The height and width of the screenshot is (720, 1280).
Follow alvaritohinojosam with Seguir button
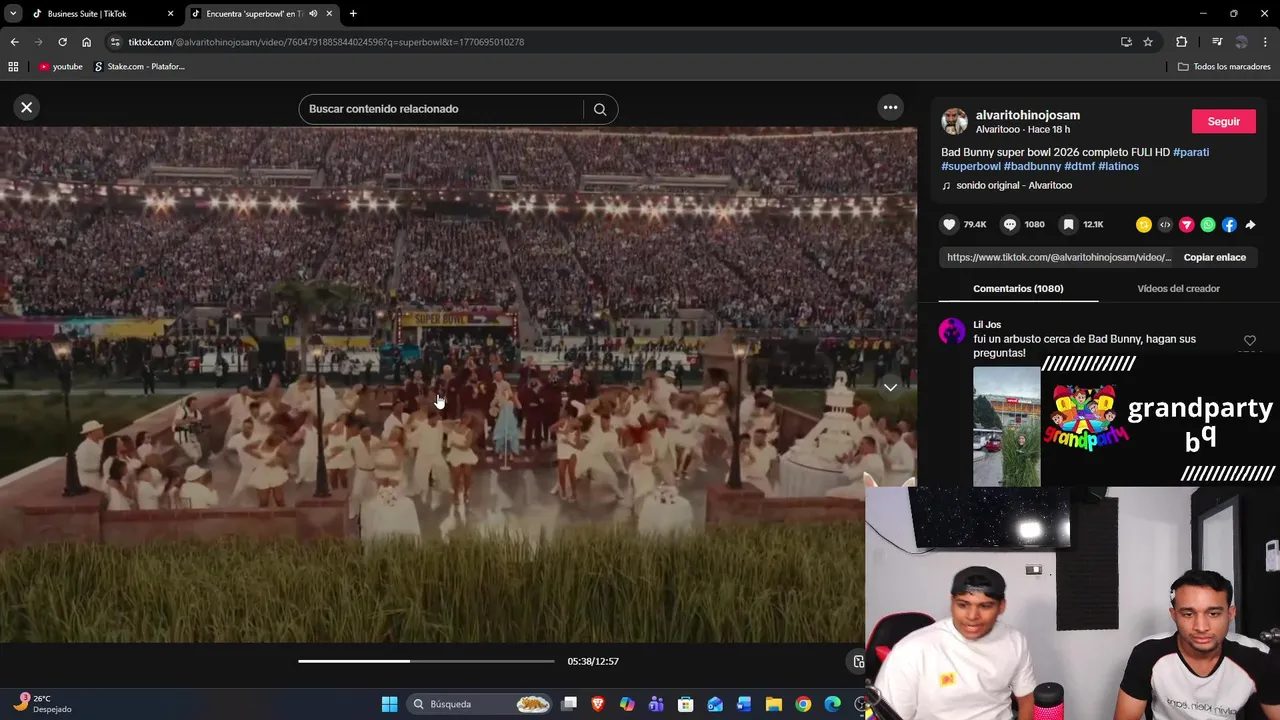tap(1223, 121)
